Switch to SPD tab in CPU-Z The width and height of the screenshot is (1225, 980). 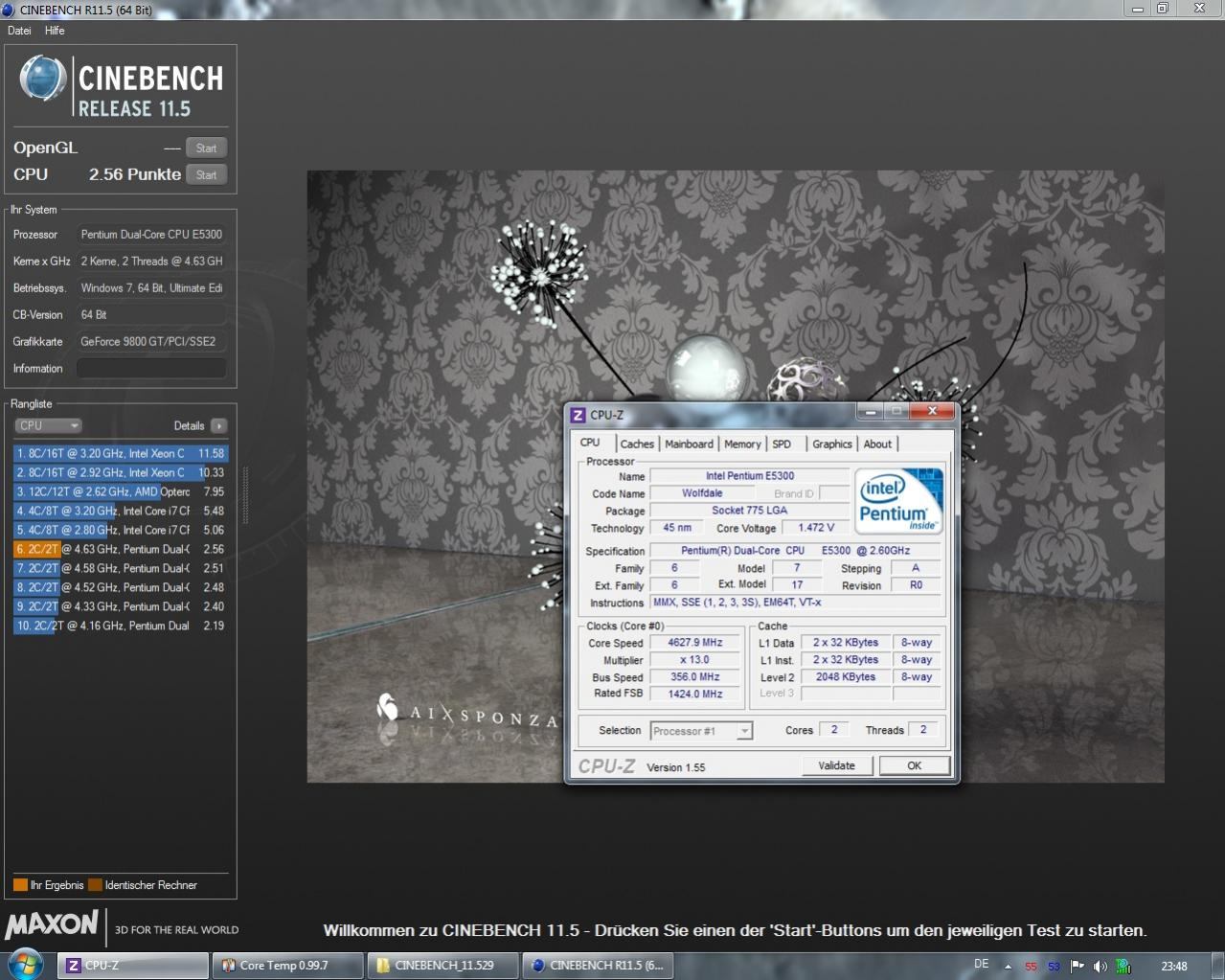tap(782, 444)
